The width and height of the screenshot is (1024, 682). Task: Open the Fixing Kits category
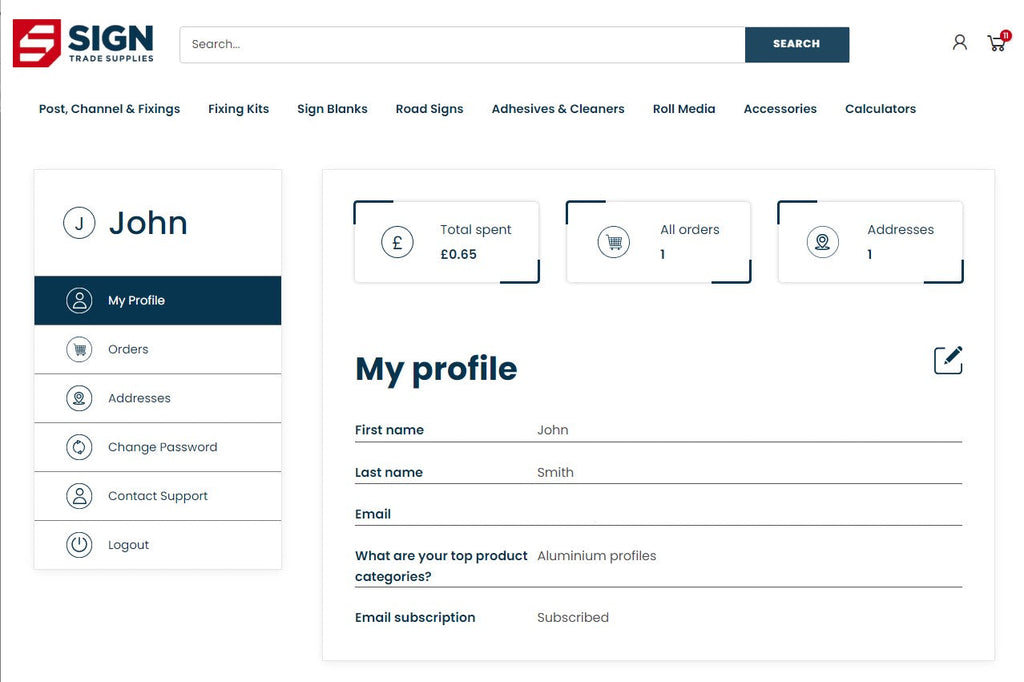click(x=238, y=109)
